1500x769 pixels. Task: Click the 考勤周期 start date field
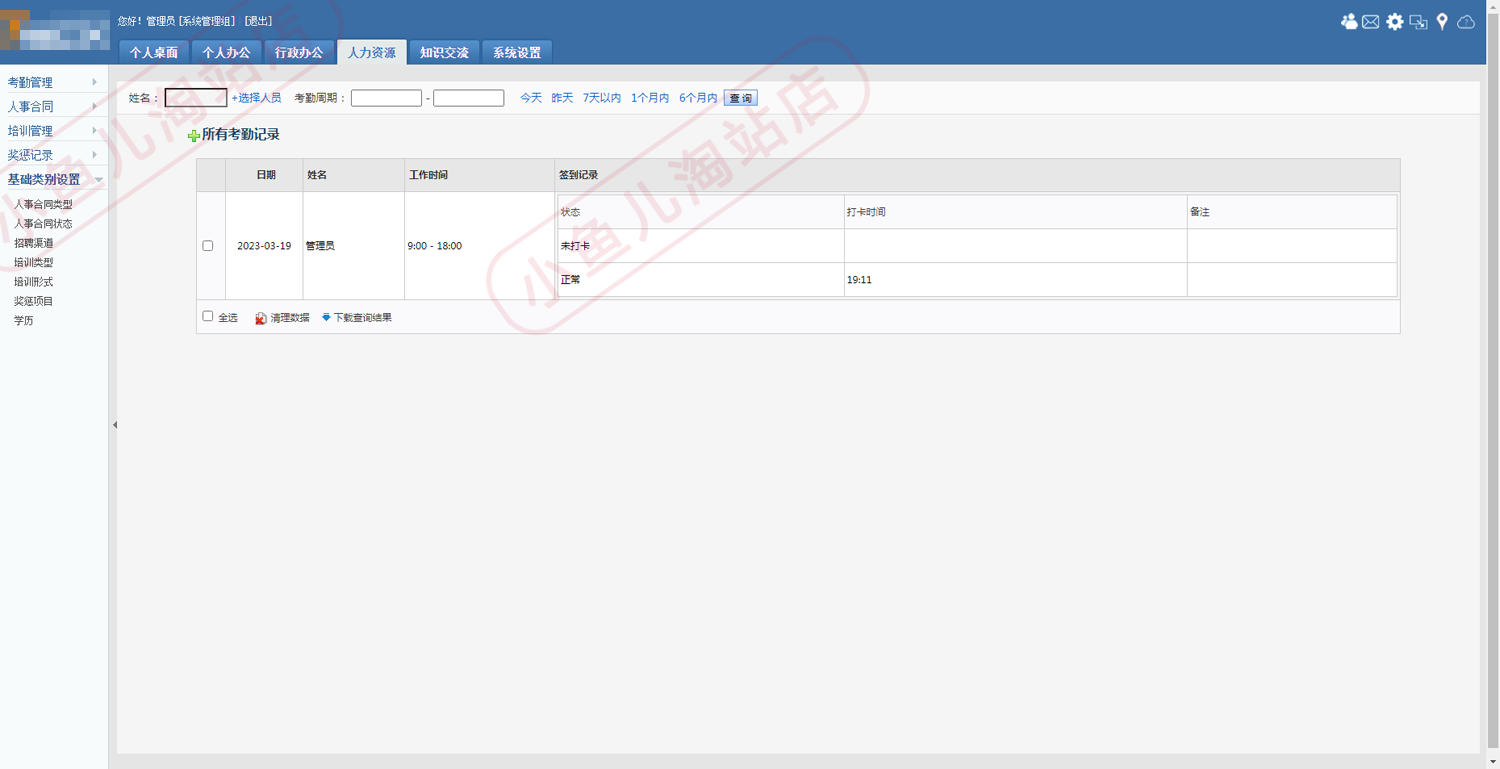click(x=386, y=98)
